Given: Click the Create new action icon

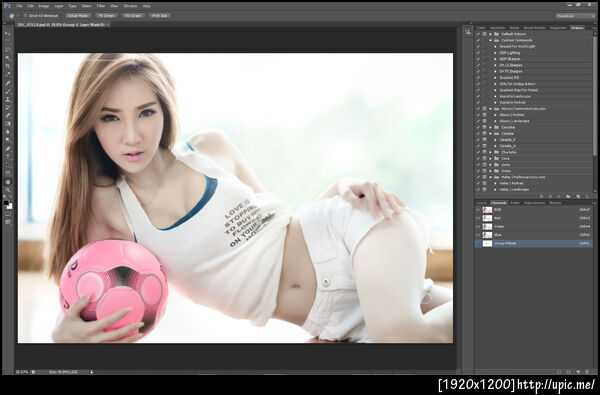Looking at the screenshot, I should pos(577,196).
